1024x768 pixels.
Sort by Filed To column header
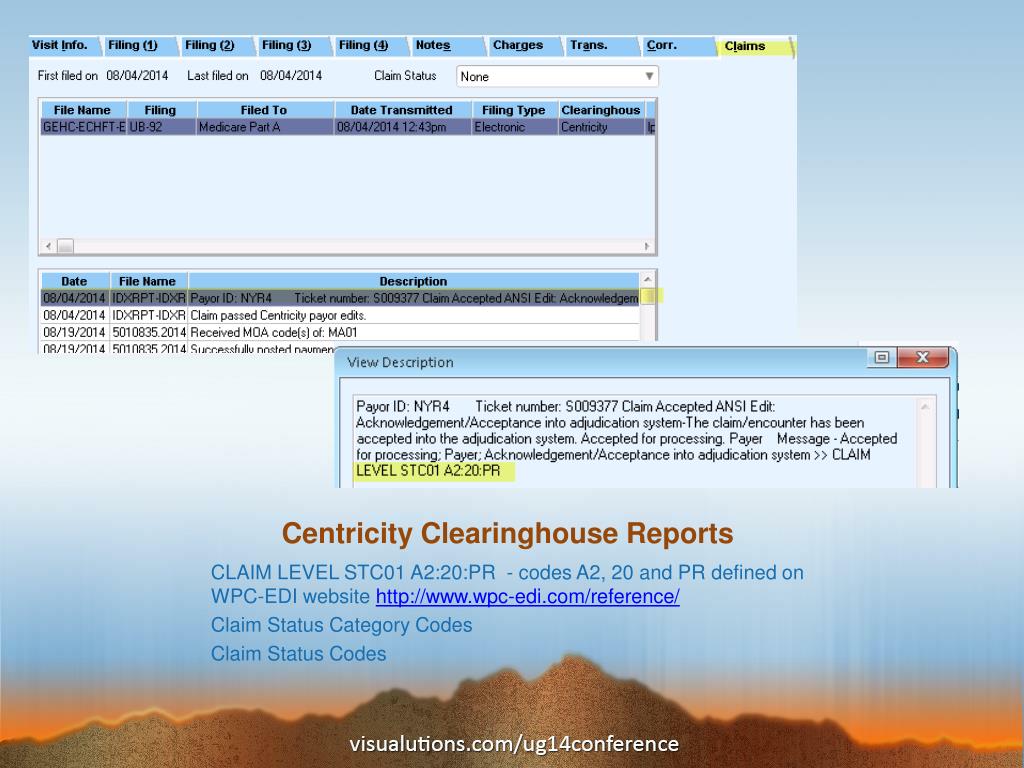(264, 110)
